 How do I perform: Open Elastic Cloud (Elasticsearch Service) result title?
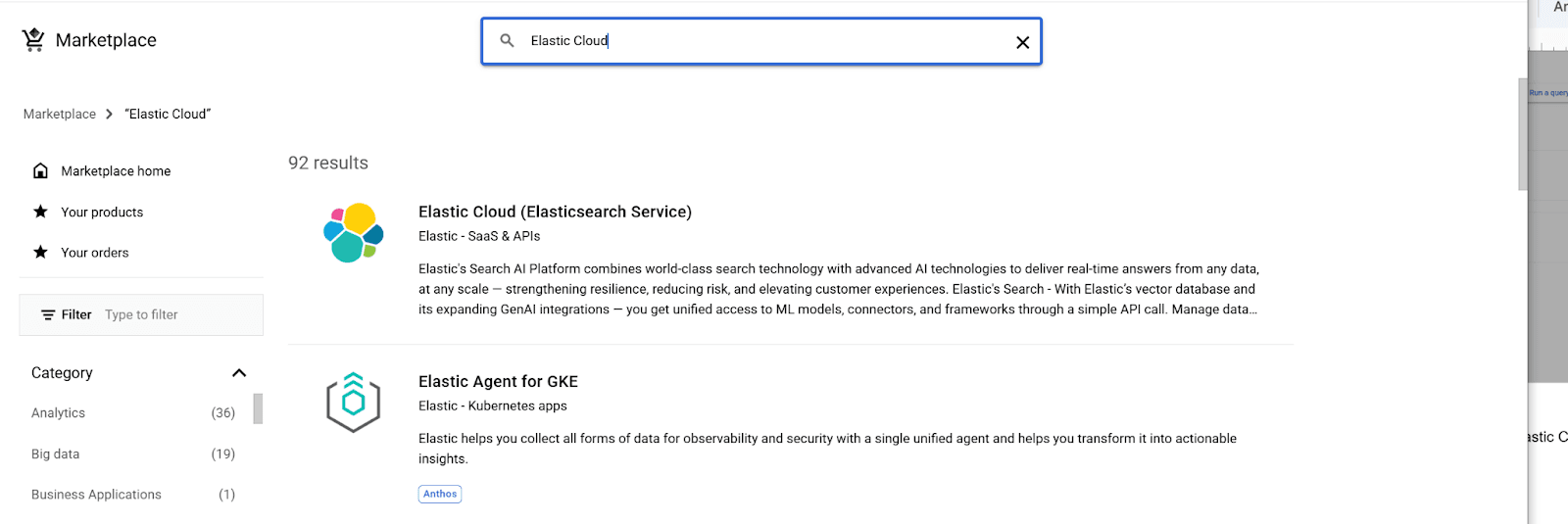pyautogui.click(x=555, y=212)
